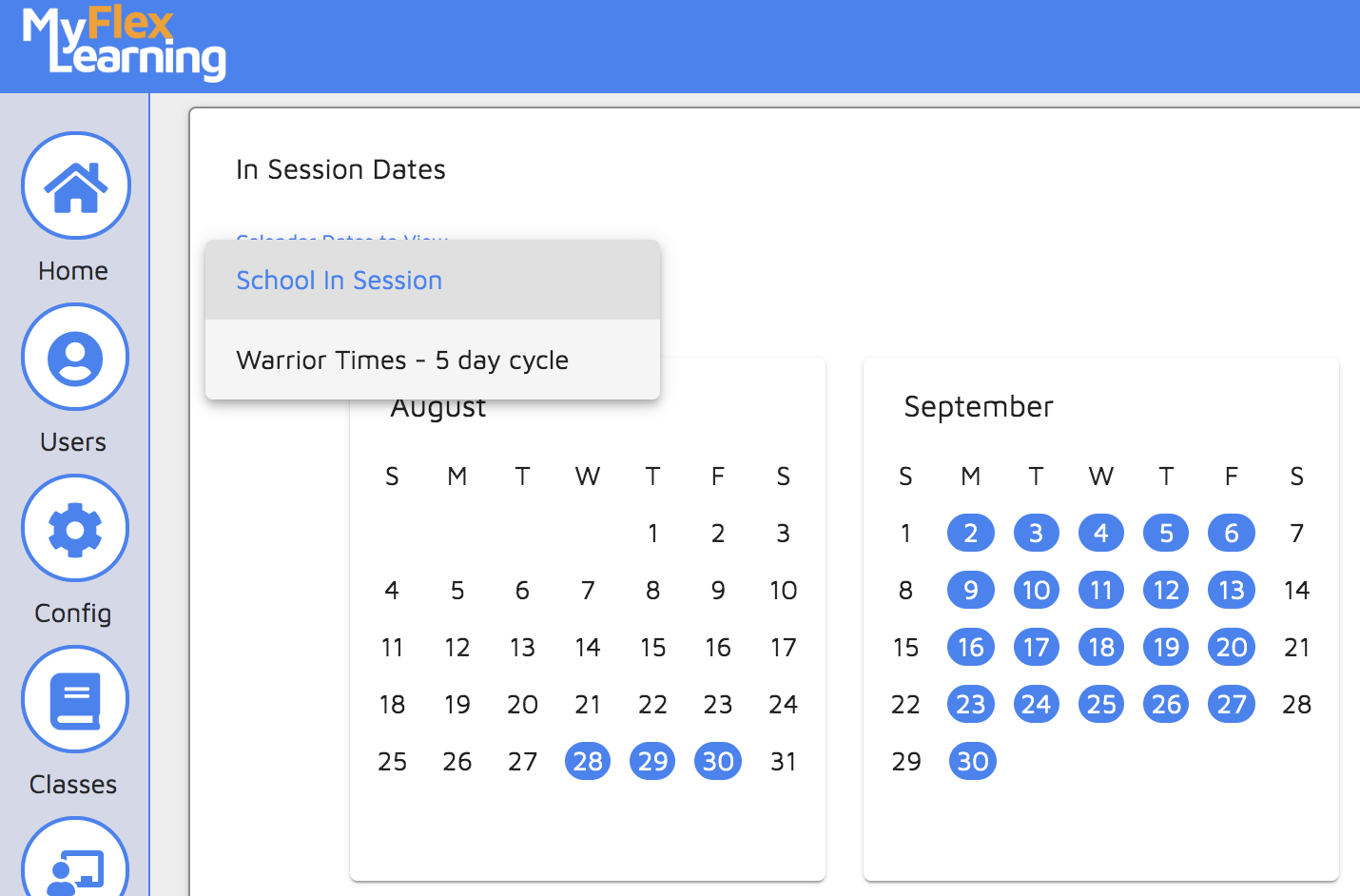This screenshot has height=896, width=1360.
Task: Toggle September 18 in-session date
Action: tap(1101, 648)
